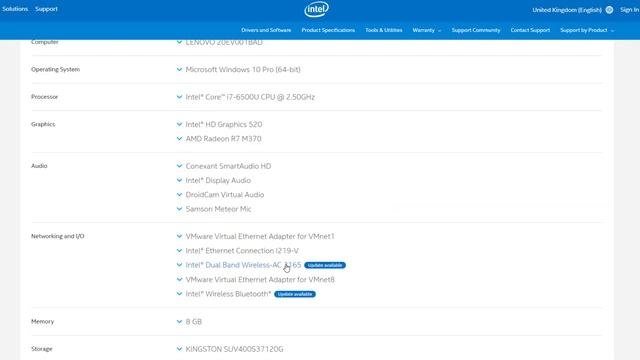Click the globe icon next to United Kingdom
This screenshot has width=640, height=360.
pos(609,10)
